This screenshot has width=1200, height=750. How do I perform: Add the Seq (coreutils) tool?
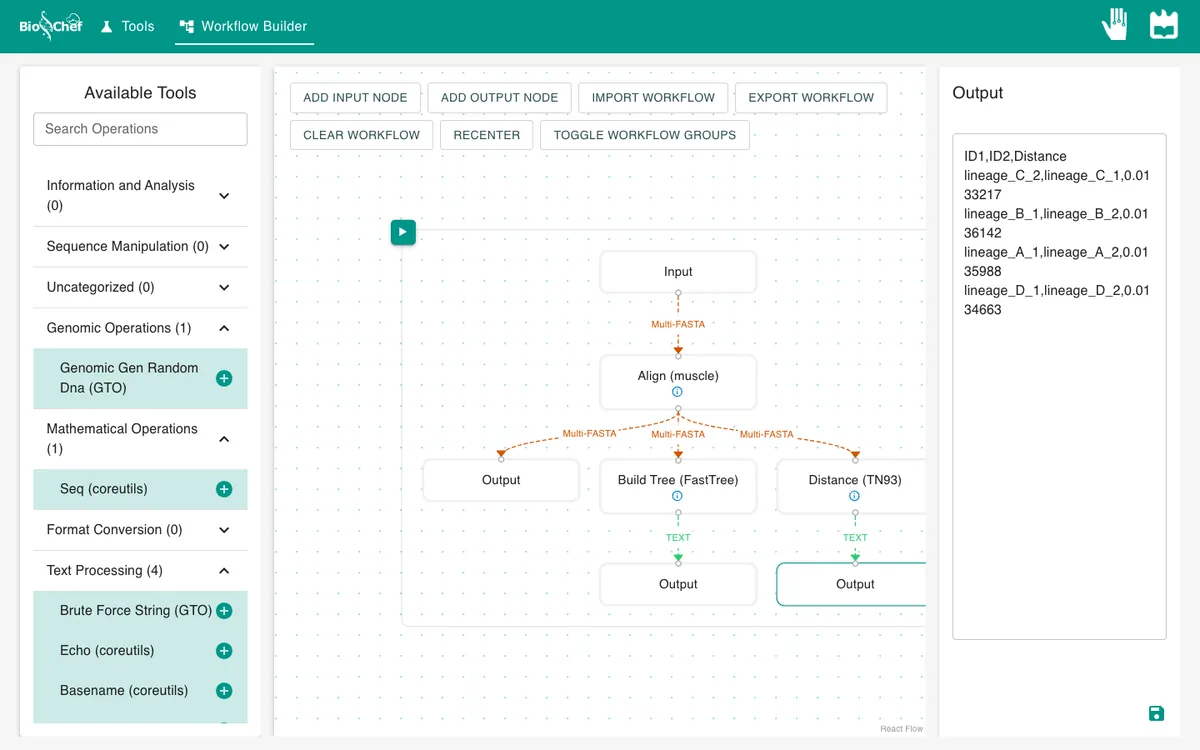(224, 489)
